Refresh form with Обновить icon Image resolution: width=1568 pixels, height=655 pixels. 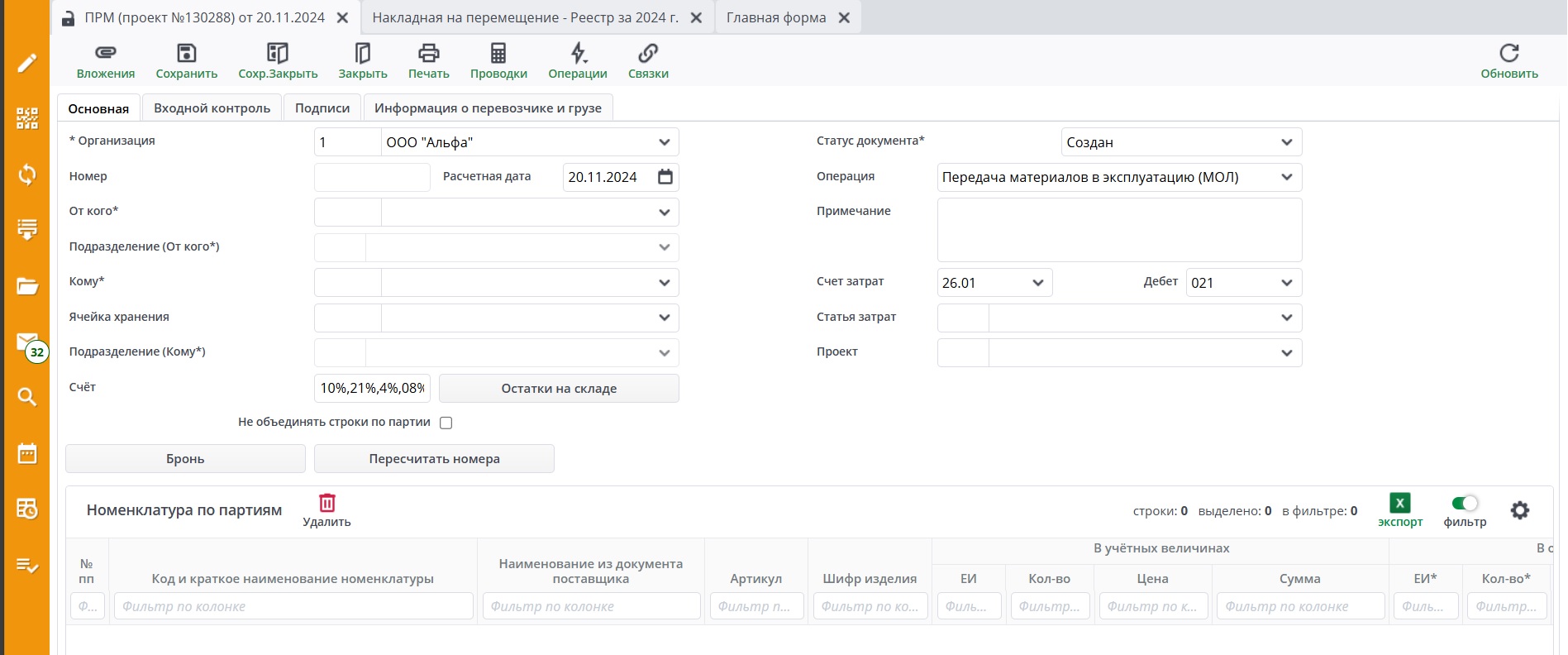coord(1508,54)
